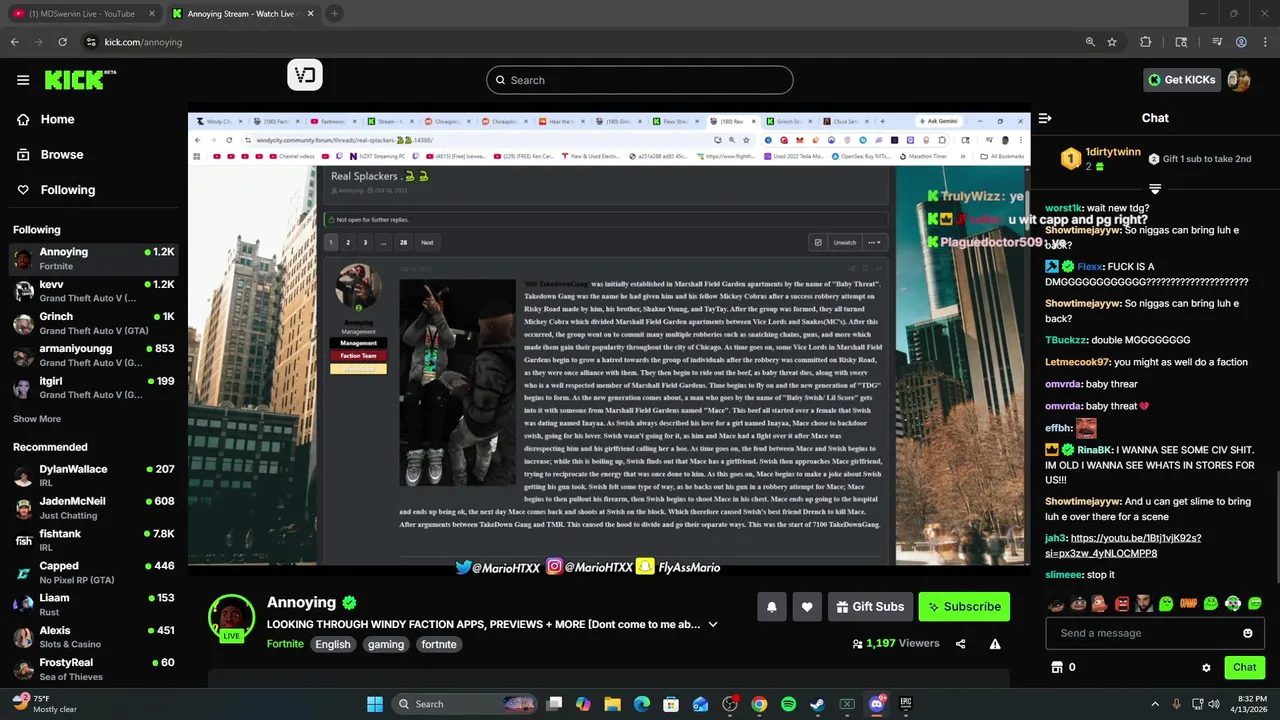This screenshot has width=1280, height=720.
Task: Open JadenMcNeil recommended channel
Action: pos(92,507)
